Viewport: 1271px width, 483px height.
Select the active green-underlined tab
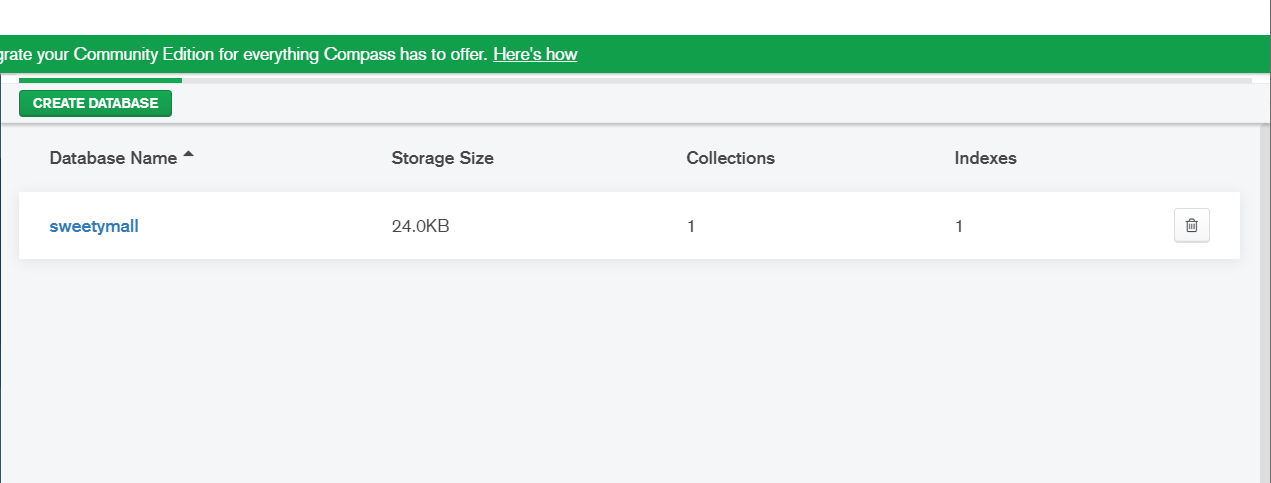tap(100, 79)
